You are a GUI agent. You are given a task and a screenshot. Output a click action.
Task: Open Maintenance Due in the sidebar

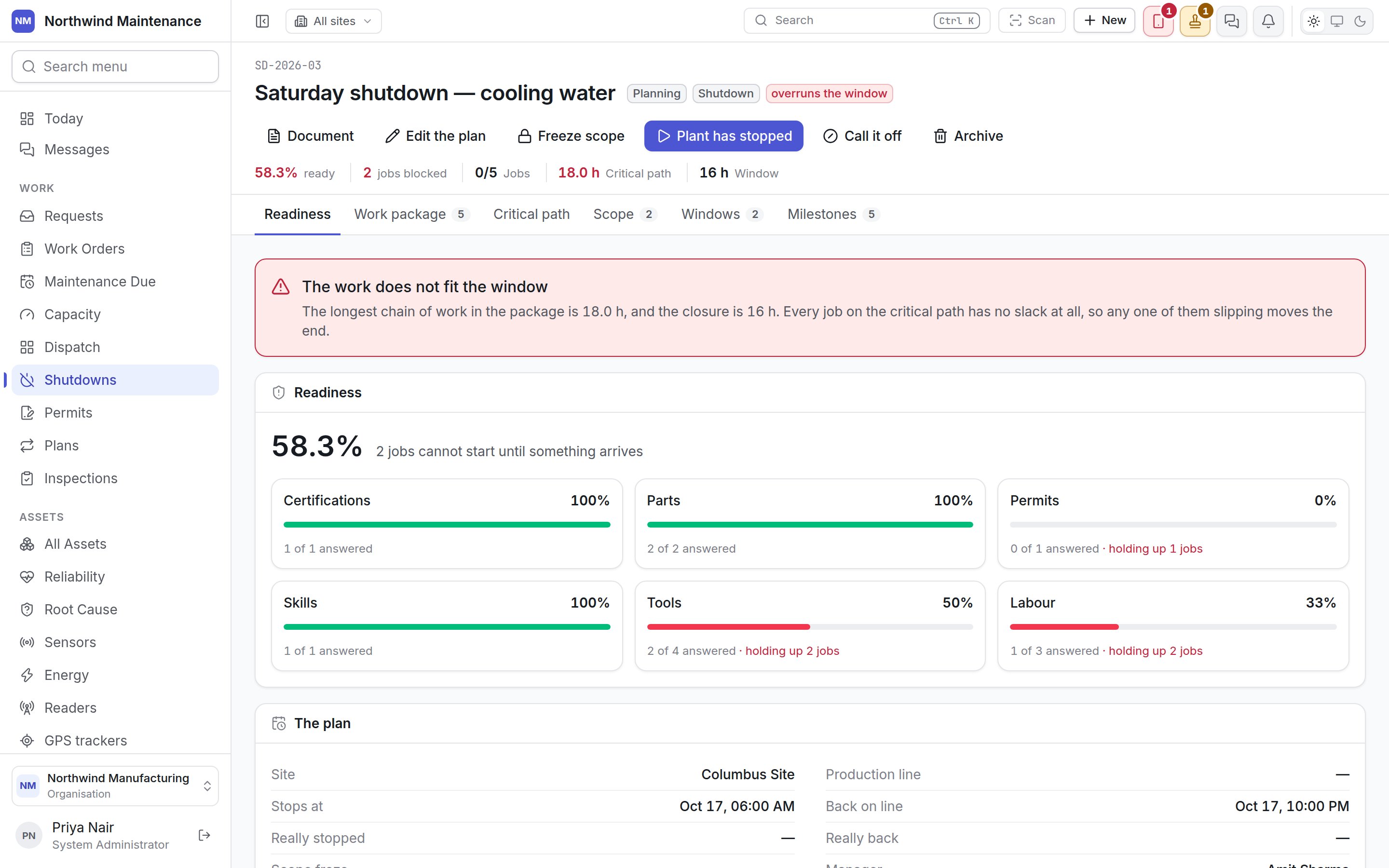(115, 281)
